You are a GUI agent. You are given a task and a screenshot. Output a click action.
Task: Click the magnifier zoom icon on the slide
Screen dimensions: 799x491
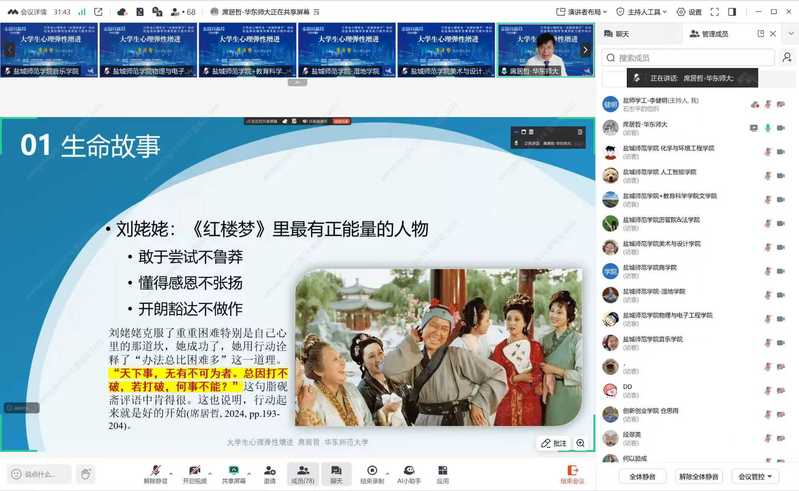point(580,442)
